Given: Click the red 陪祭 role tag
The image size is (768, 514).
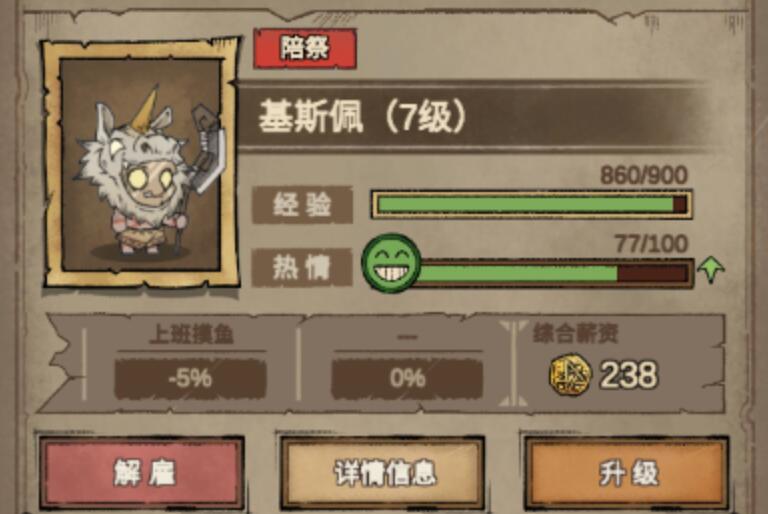Looking at the screenshot, I should coord(305,49).
